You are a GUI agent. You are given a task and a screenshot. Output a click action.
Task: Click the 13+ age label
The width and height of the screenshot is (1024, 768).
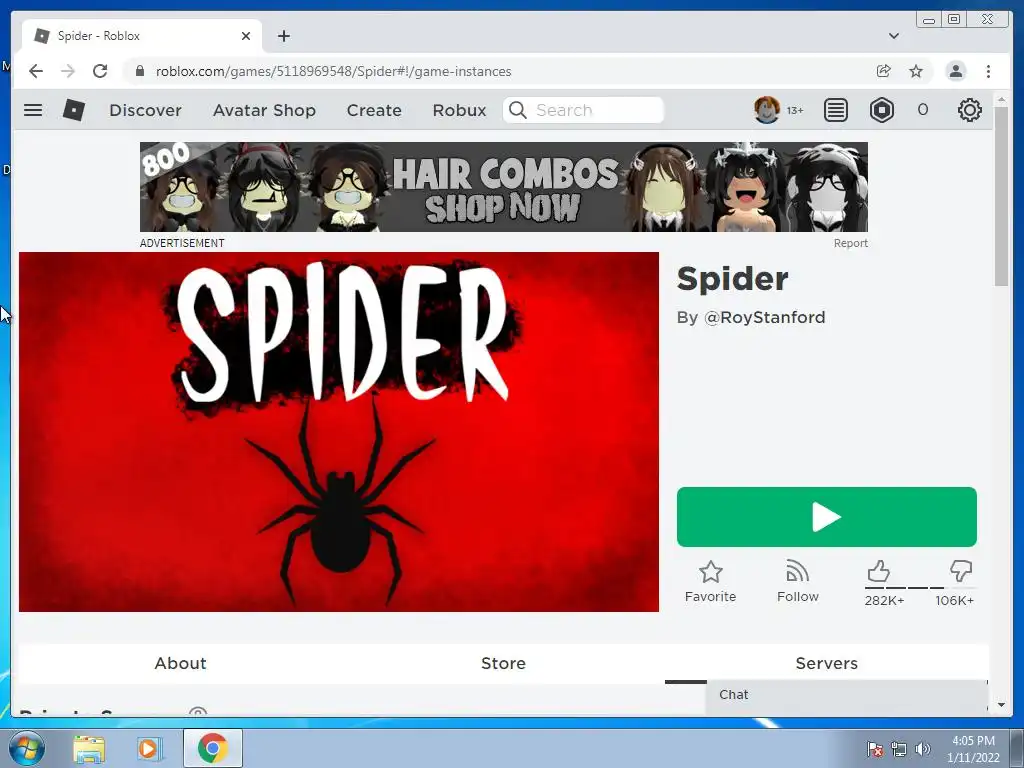[x=795, y=110]
